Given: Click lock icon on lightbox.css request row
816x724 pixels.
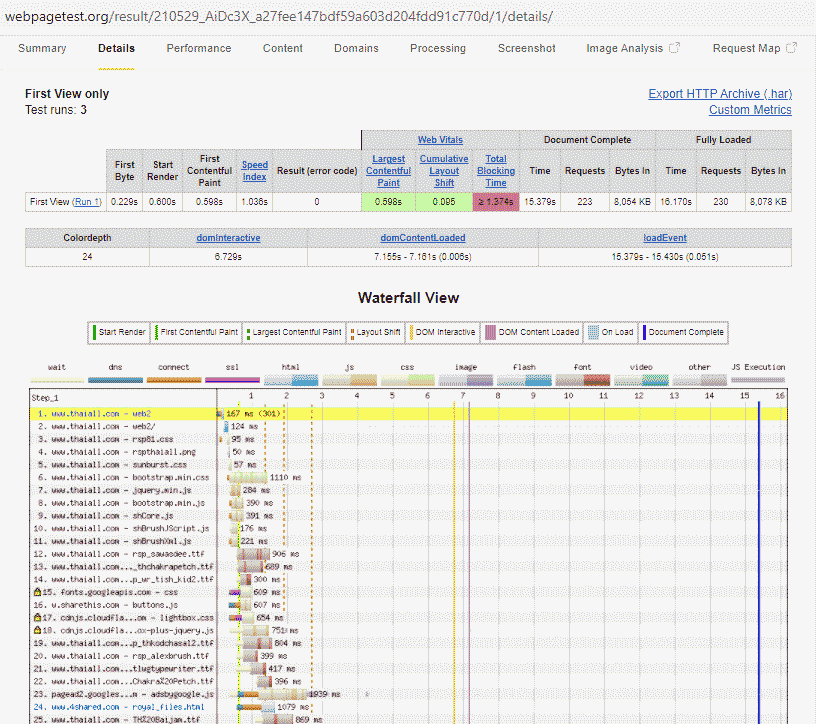Looking at the screenshot, I should pyautogui.click(x=37, y=618).
